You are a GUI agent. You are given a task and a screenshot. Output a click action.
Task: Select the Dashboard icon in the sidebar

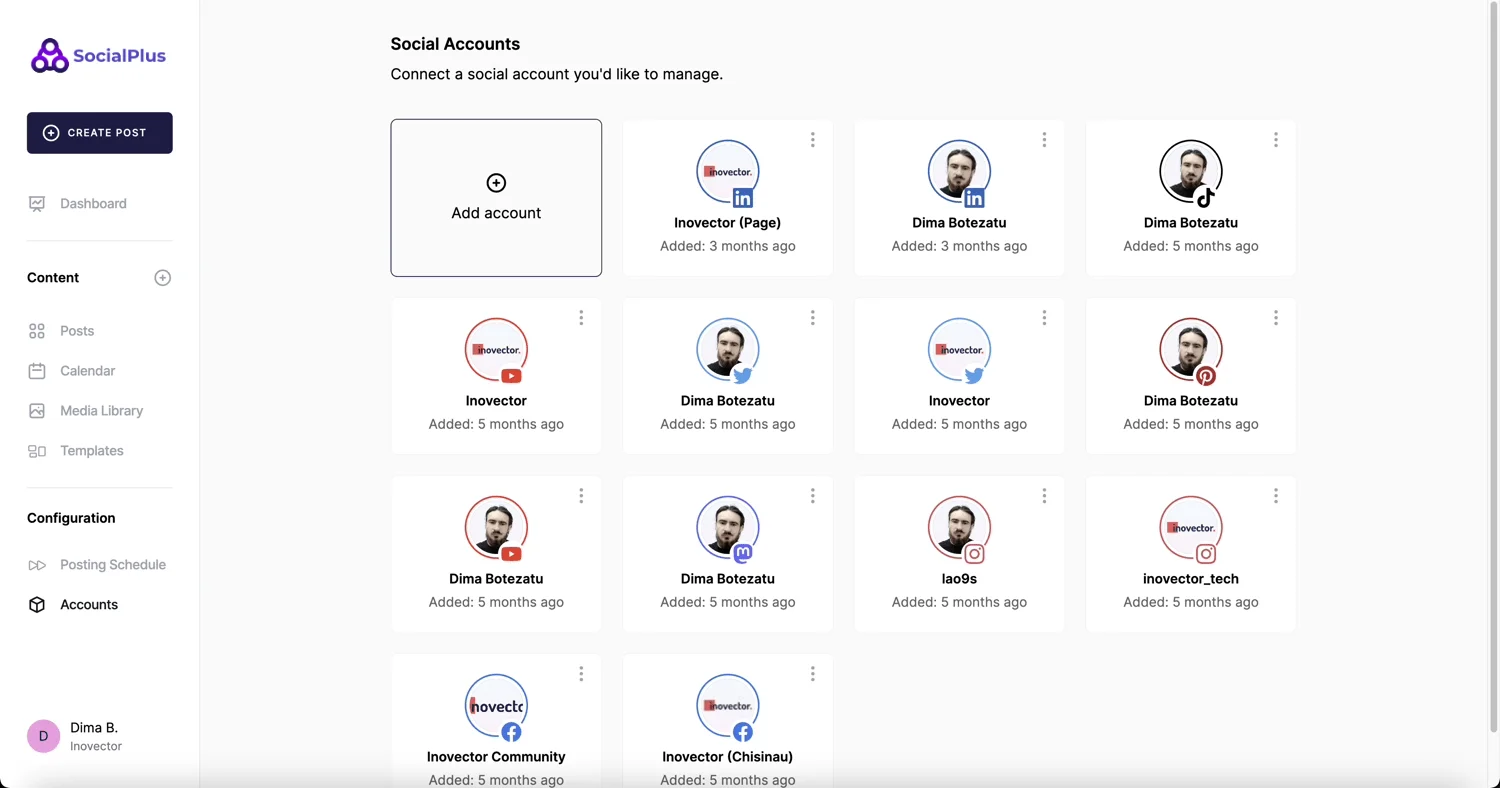pyautogui.click(x=37, y=203)
